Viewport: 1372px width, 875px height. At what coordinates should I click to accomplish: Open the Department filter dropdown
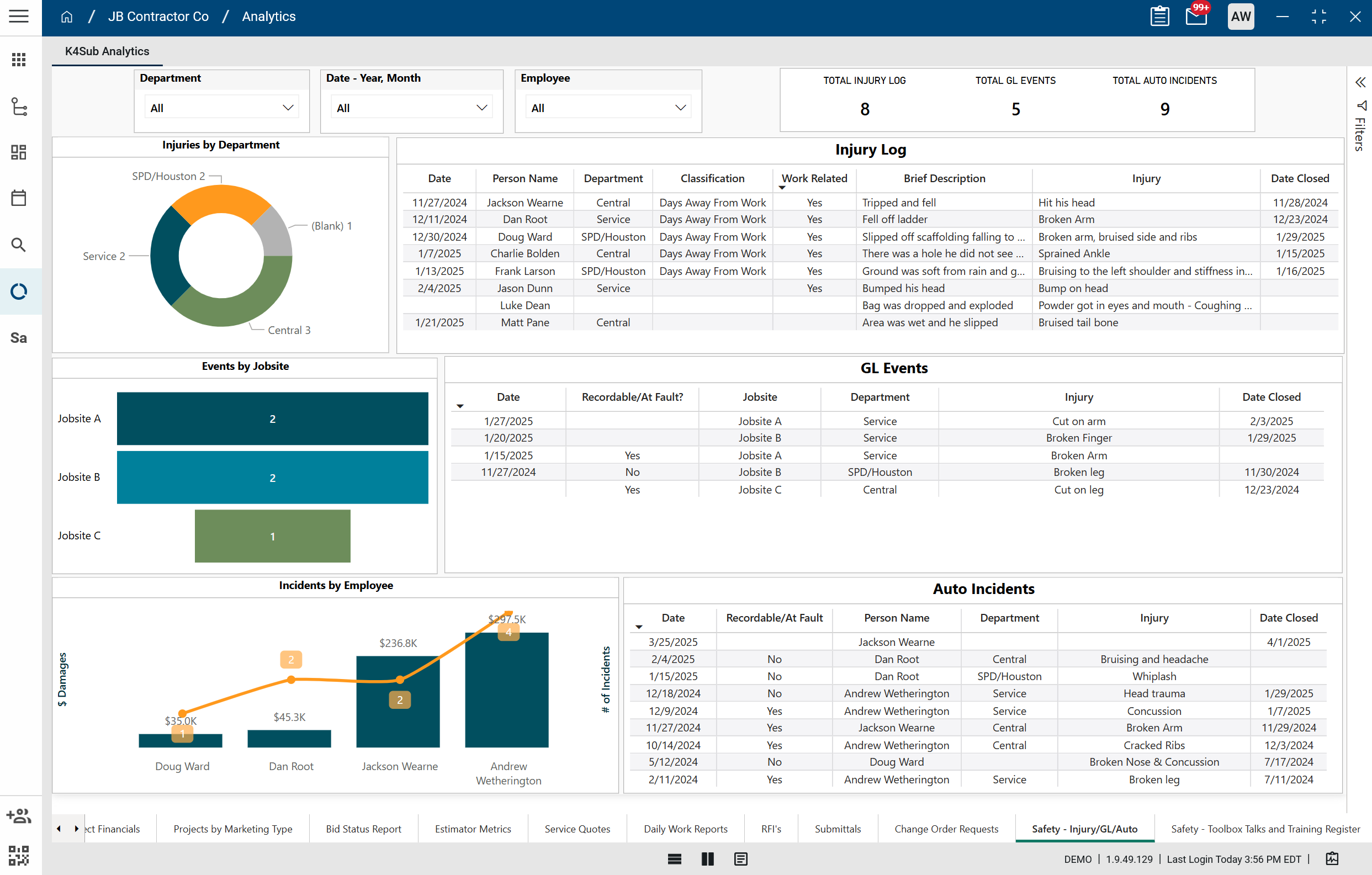click(x=221, y=108)
